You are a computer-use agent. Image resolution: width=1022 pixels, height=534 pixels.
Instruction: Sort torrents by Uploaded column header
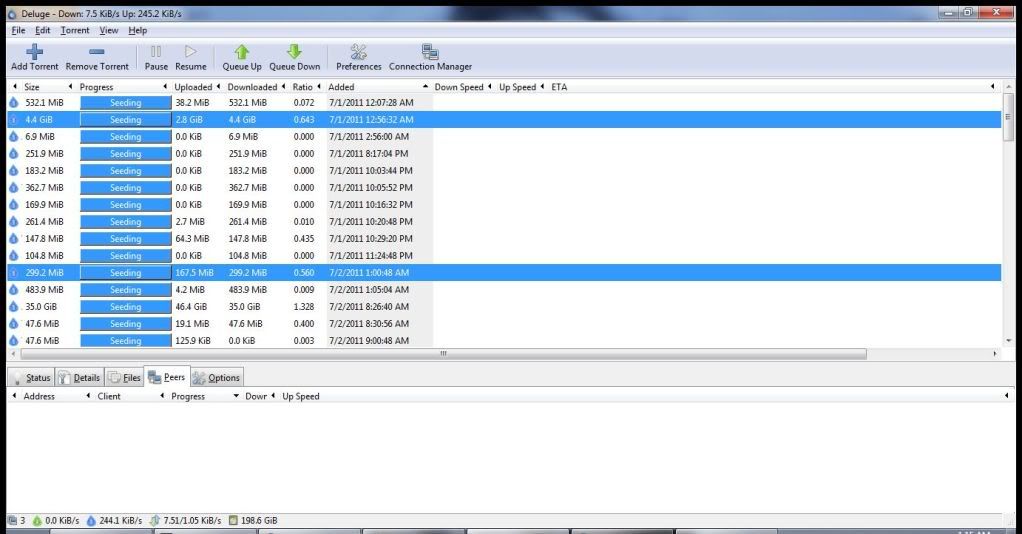click(x=196, y=87)
